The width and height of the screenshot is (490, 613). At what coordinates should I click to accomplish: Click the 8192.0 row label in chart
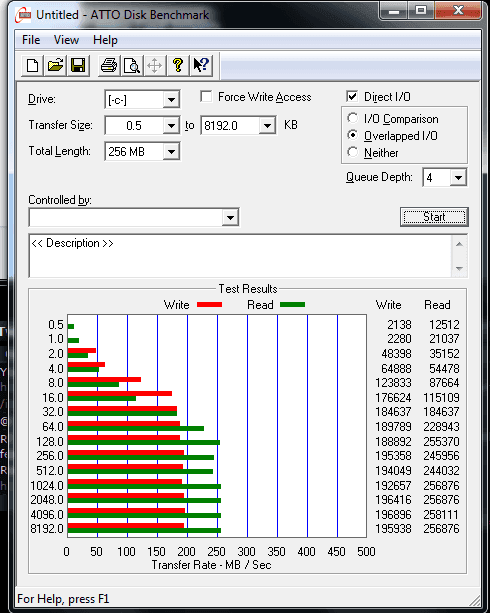(47, 529)
